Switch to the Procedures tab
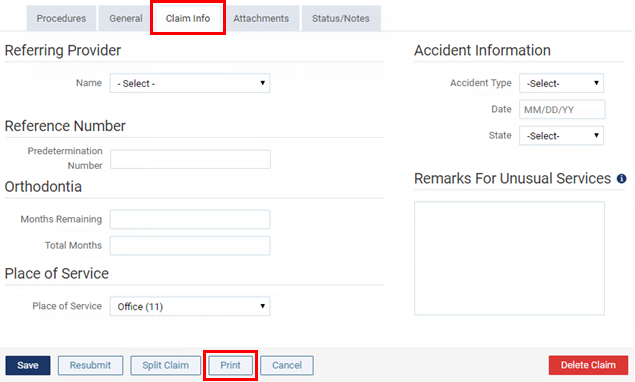Image resolution: width=635 pixels, height=382 pixels. coord(61,18)
